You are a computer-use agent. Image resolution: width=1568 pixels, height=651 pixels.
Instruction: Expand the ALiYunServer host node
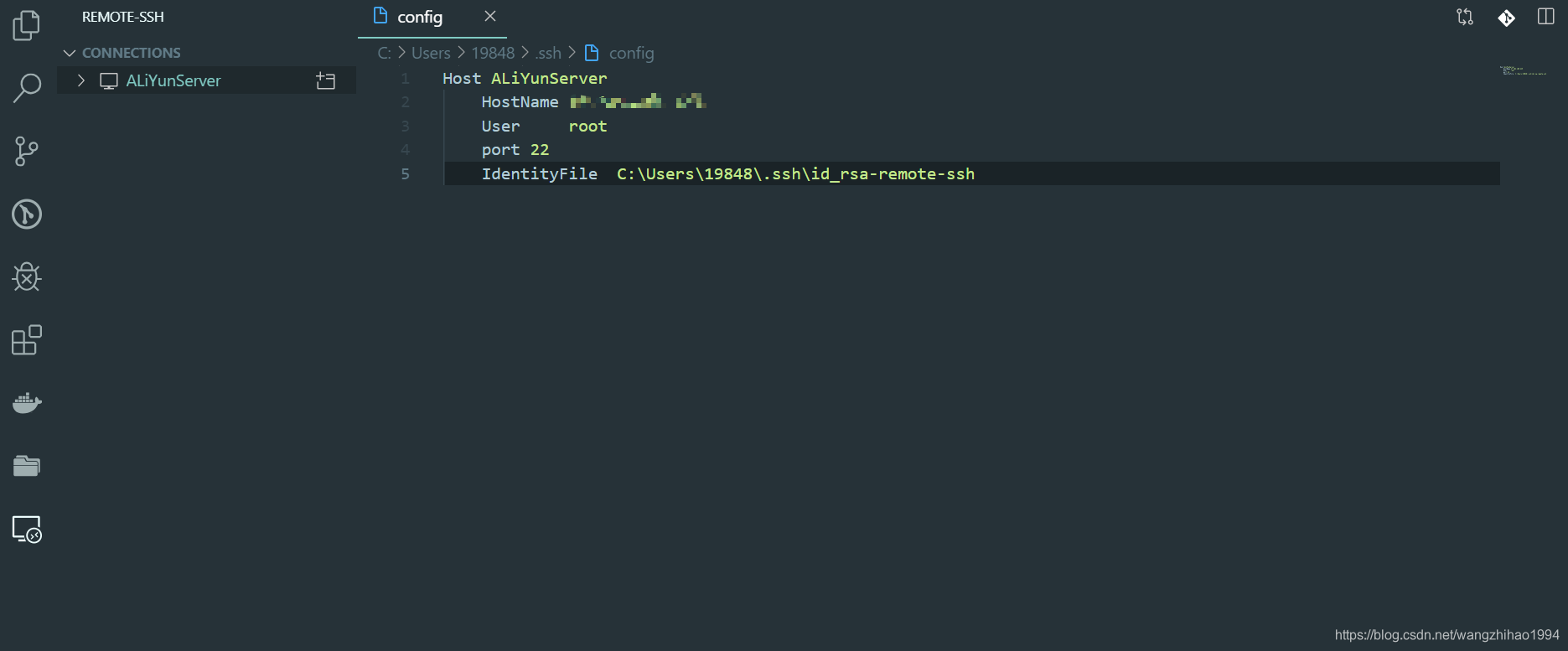(81, 80)
